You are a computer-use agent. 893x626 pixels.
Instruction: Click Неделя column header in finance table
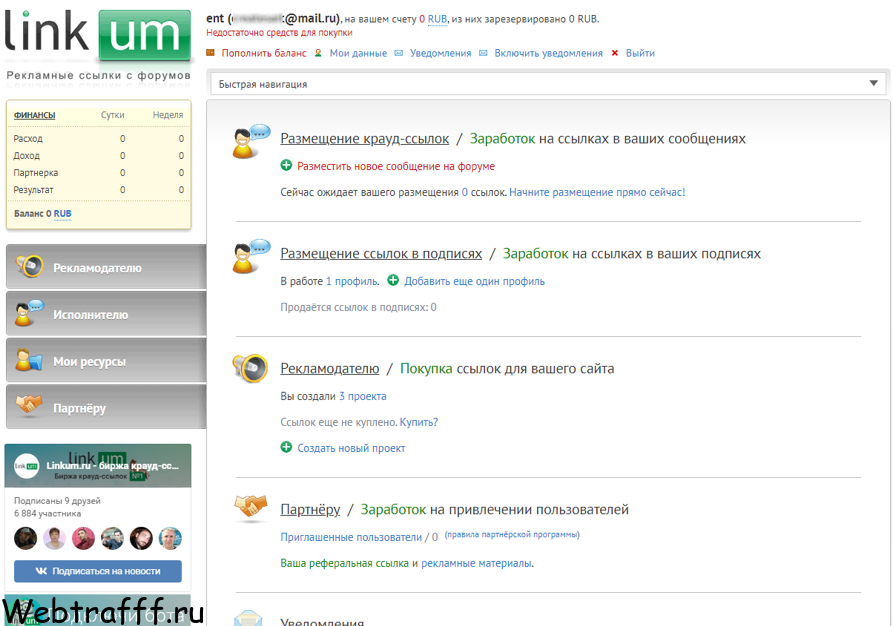(168, 114)
